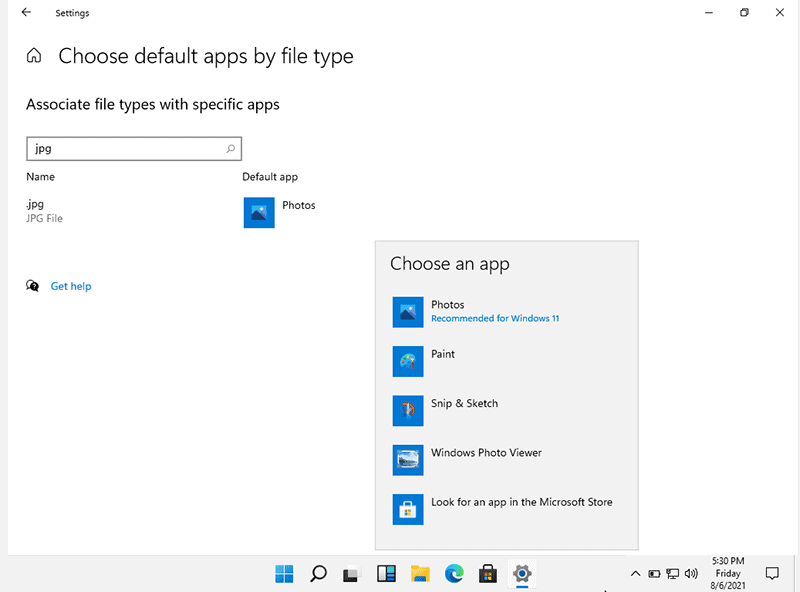This screenshot has width=800, height=592.
Task: Click the battery tray icon
Action: click(654, 574)
